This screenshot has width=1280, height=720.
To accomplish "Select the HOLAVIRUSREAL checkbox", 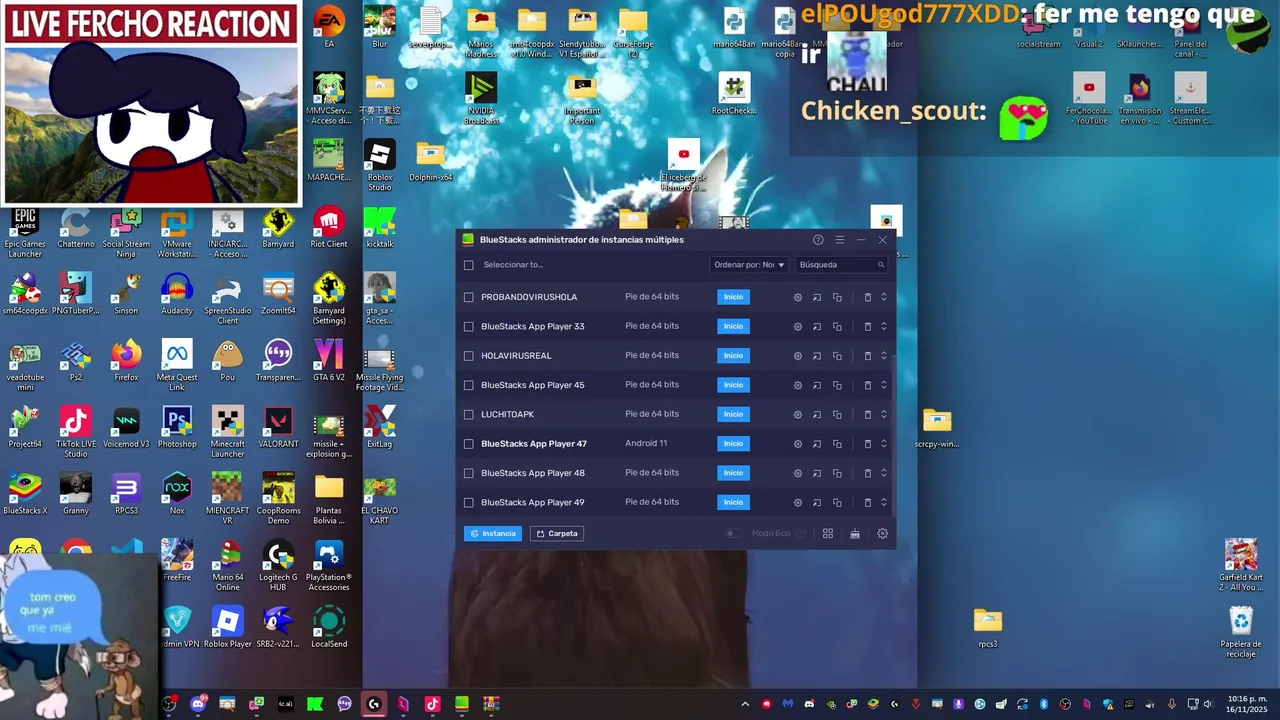I will (469, 356).
